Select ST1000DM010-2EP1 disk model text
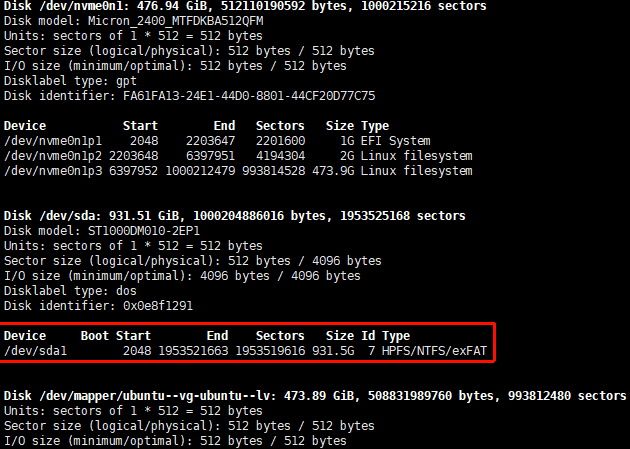 point(144,231)
